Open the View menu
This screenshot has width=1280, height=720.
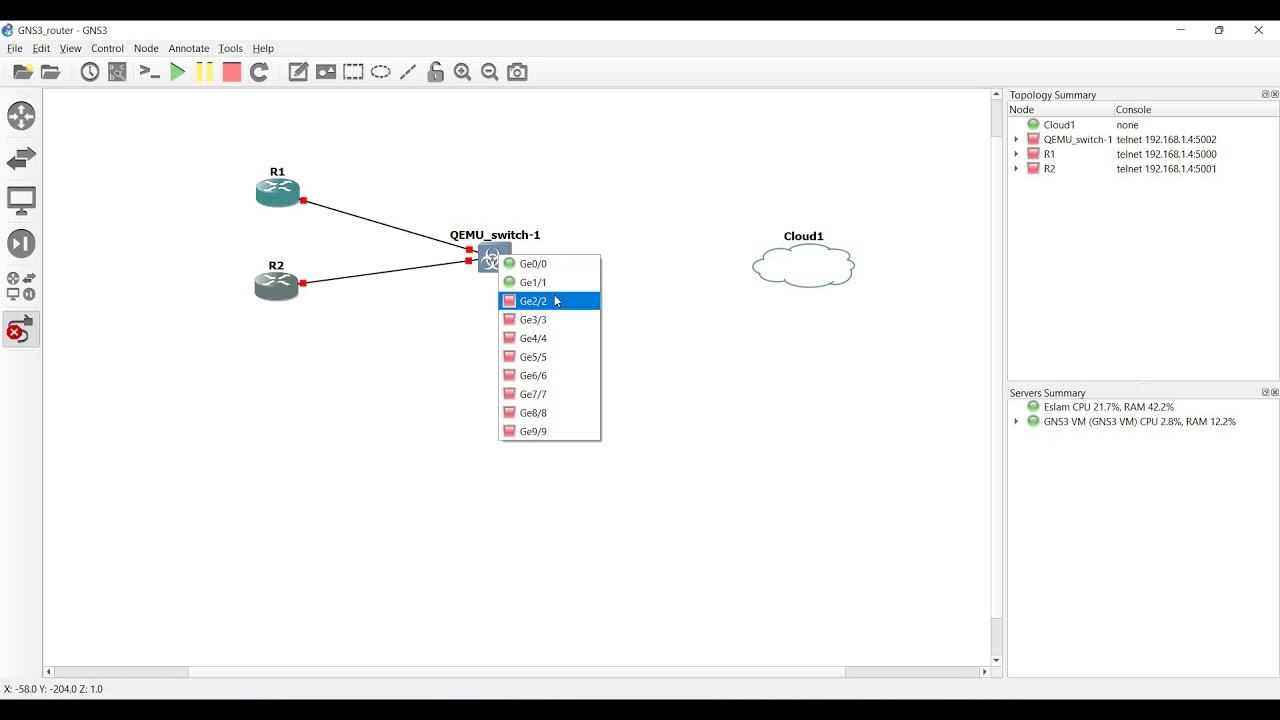click(x=71, y=48)
